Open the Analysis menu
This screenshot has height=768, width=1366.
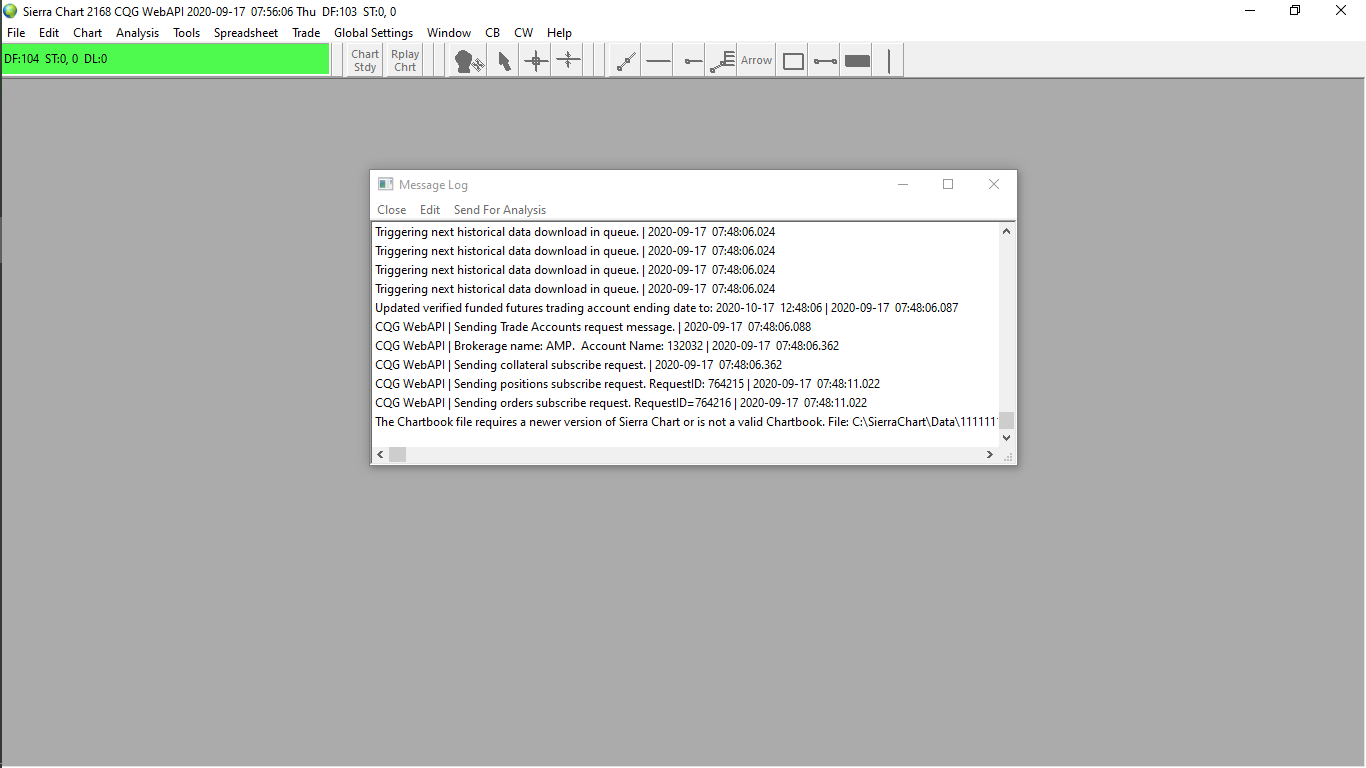(138, 33)
